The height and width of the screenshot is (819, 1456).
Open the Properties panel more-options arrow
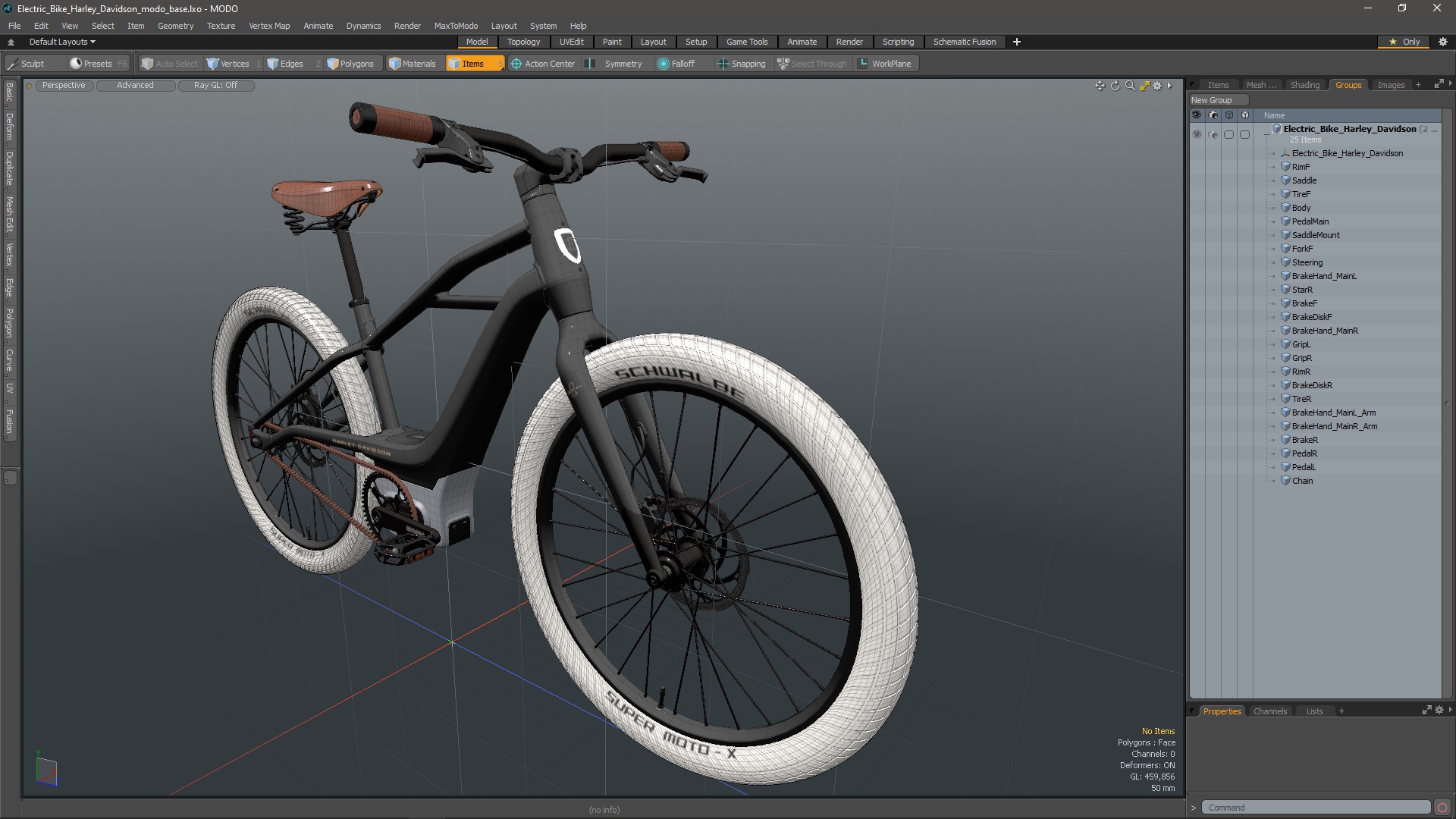coord(1450,711)
